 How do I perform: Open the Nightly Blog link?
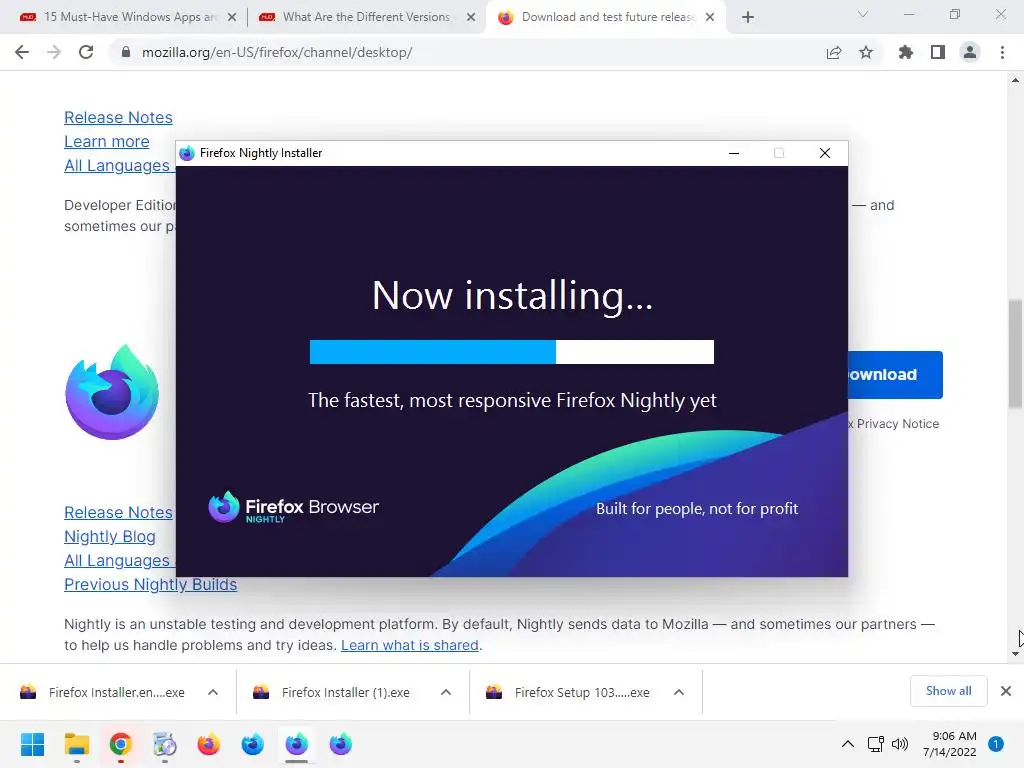coord(110,537)
